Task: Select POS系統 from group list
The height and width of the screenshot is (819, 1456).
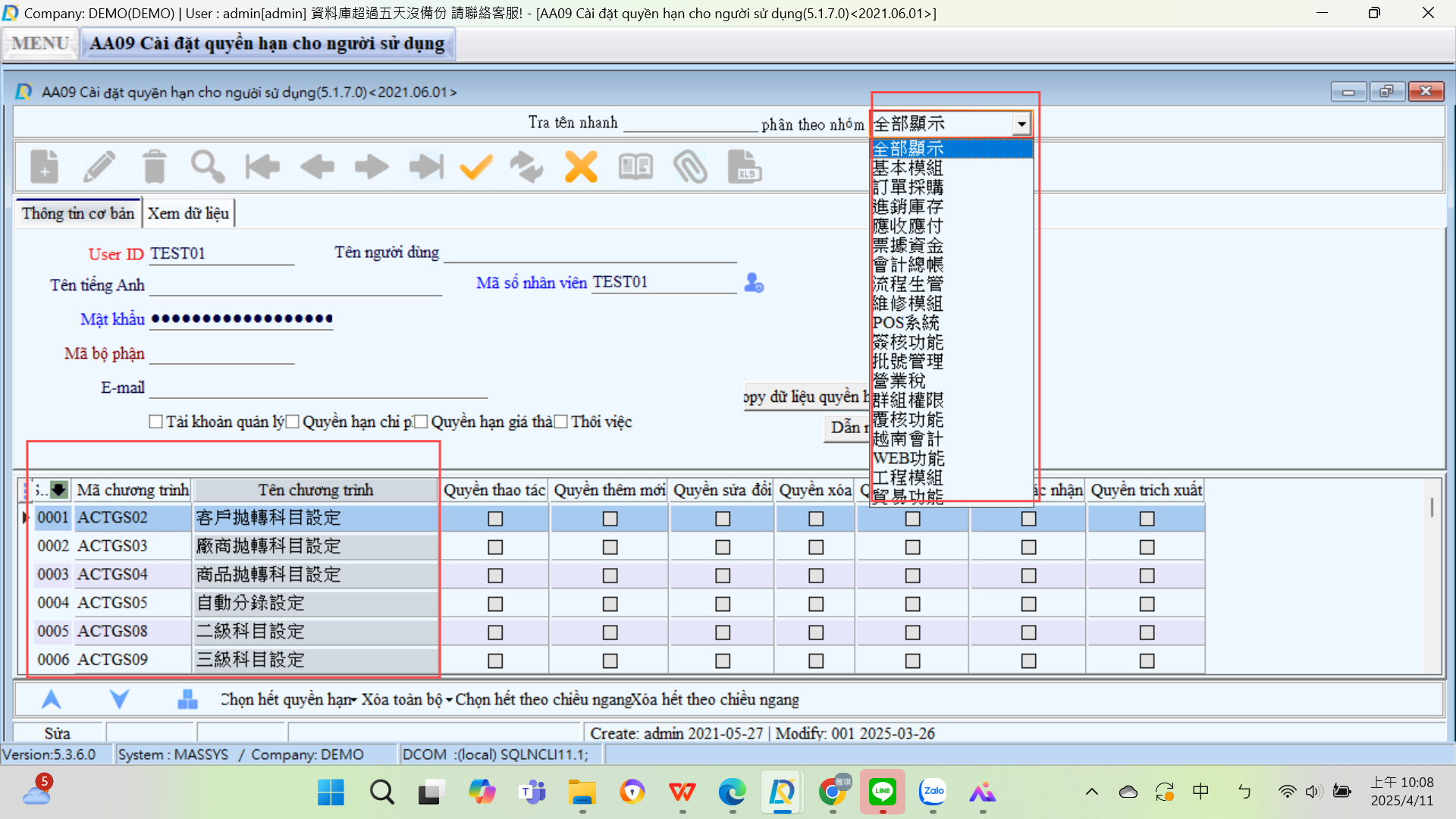Action: tap(952, 323)
